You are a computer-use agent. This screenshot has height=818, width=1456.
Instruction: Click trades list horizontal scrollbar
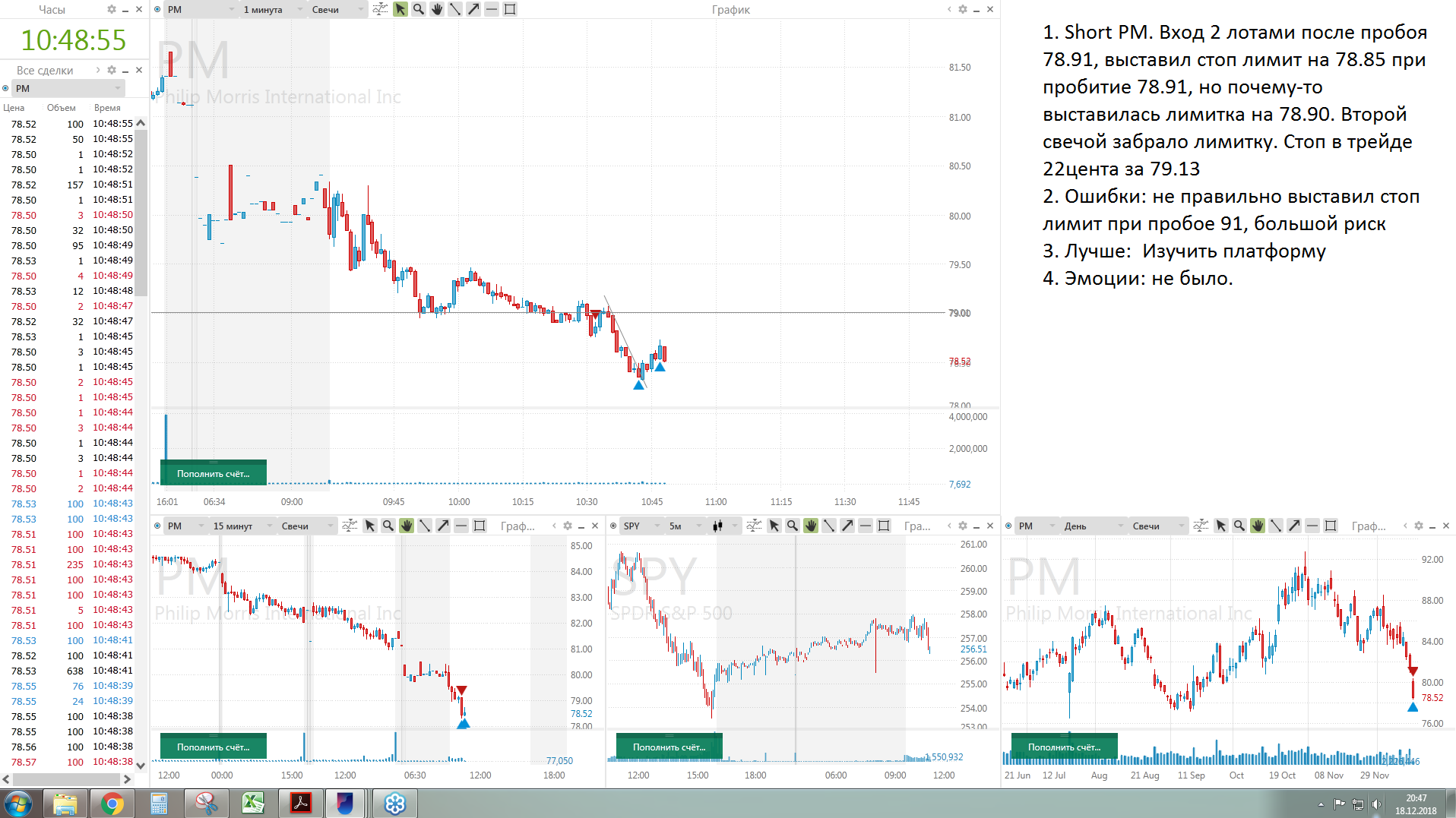[68, 779]
